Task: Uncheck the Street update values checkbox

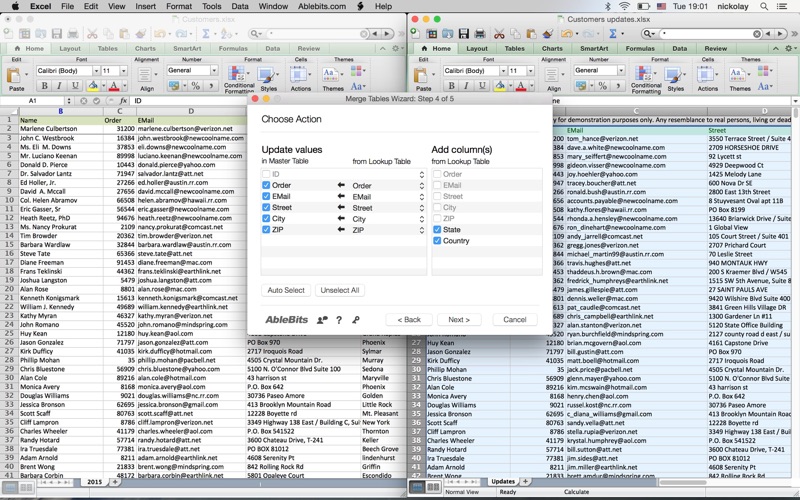Action: (x=266, y=208)
